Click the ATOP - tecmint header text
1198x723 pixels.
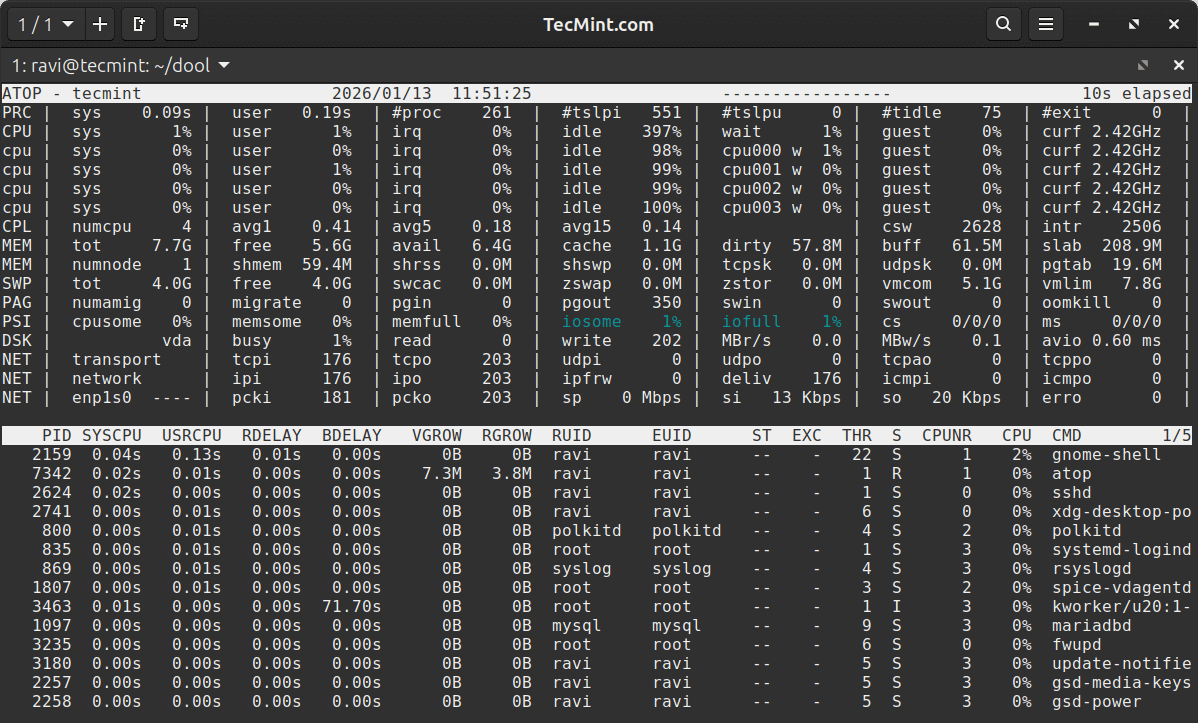pyautogui.click(x=70, y=92)
